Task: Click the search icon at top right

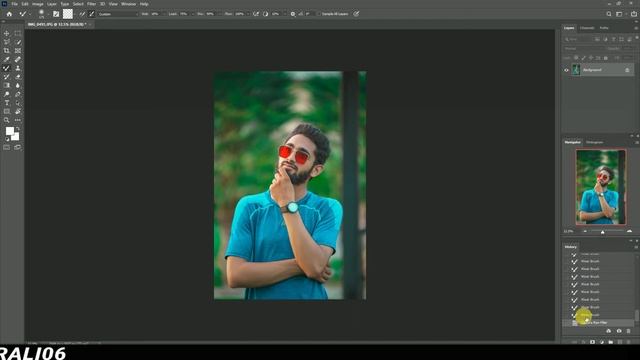Action: tap(609, 14)
